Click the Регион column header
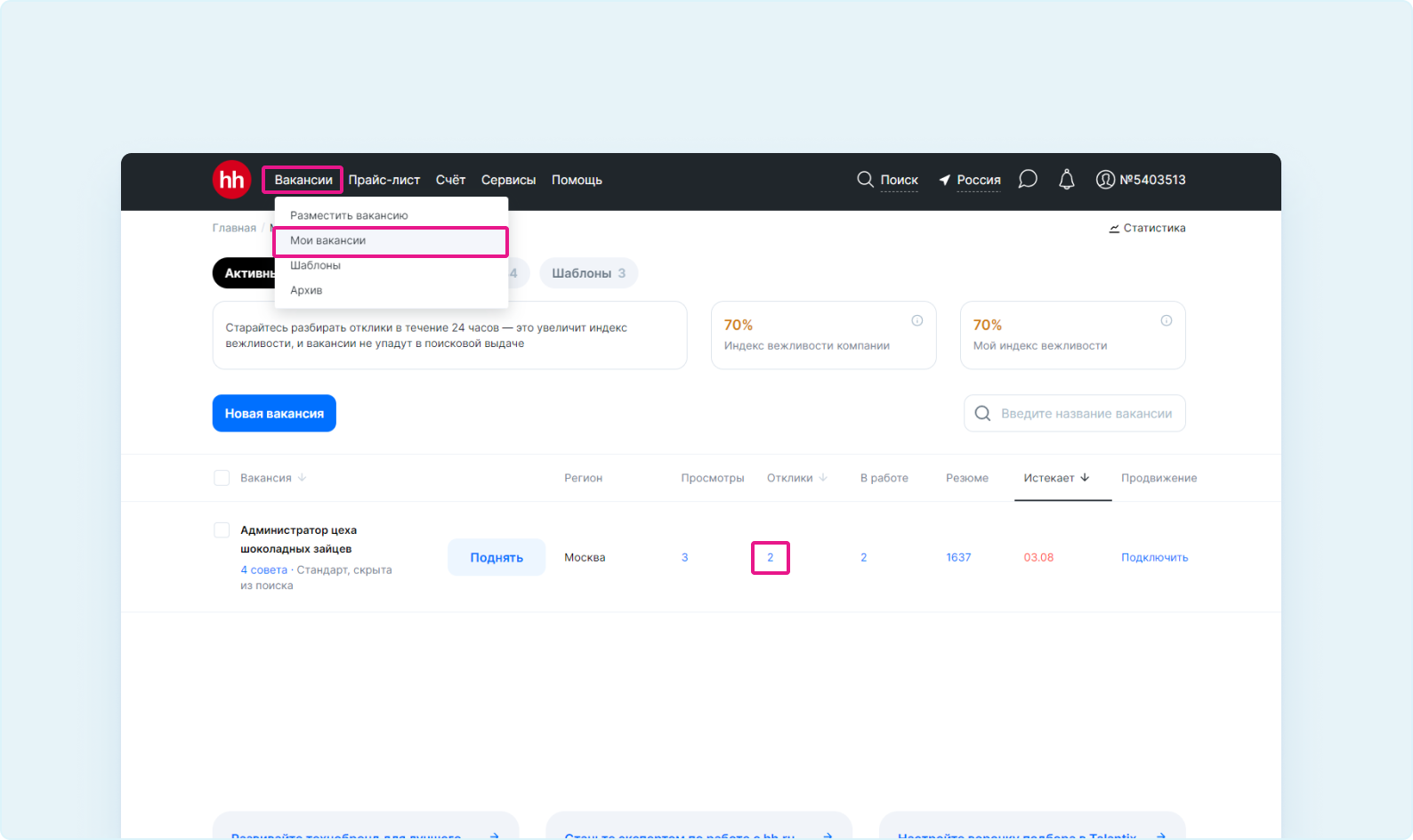Image resolution: width=1413 pixels, height=840 pixels. (583, 479)
